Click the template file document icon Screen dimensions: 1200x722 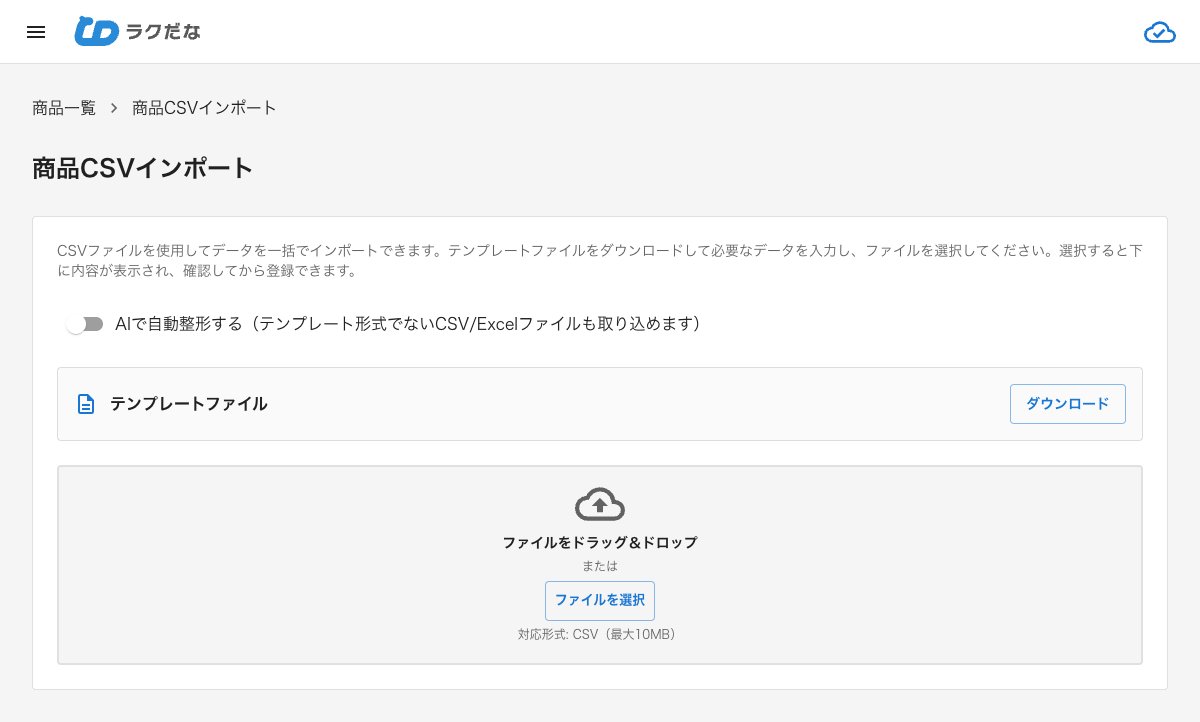tap(87, 404)
